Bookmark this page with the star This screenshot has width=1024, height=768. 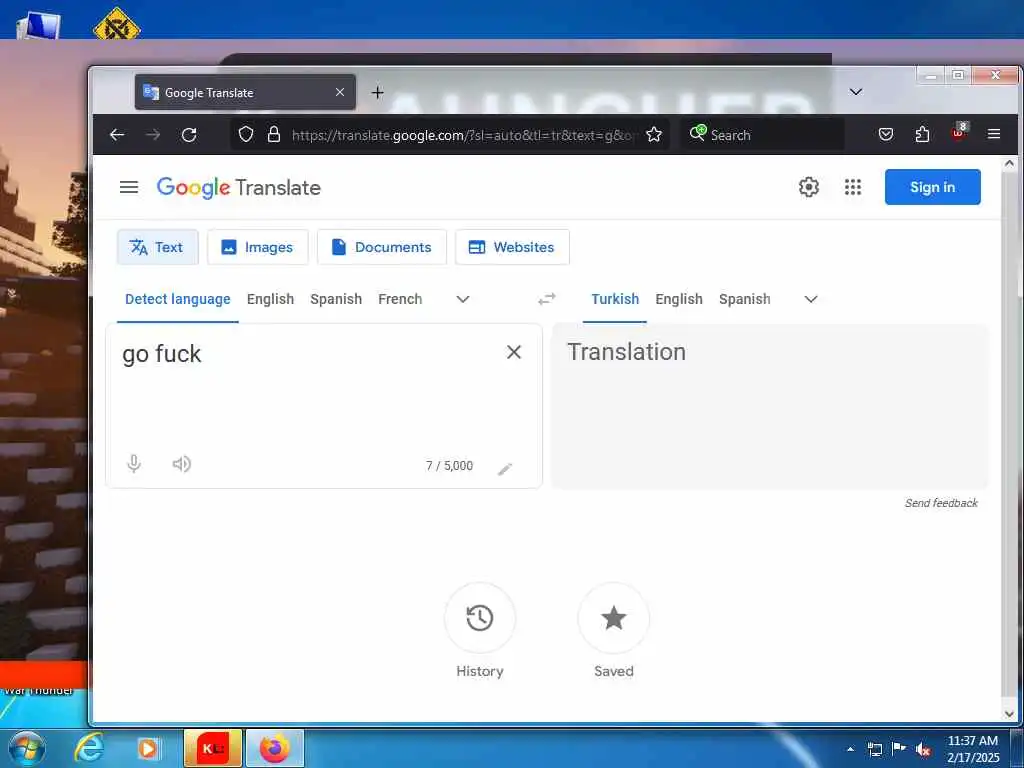tap(654, 135)
